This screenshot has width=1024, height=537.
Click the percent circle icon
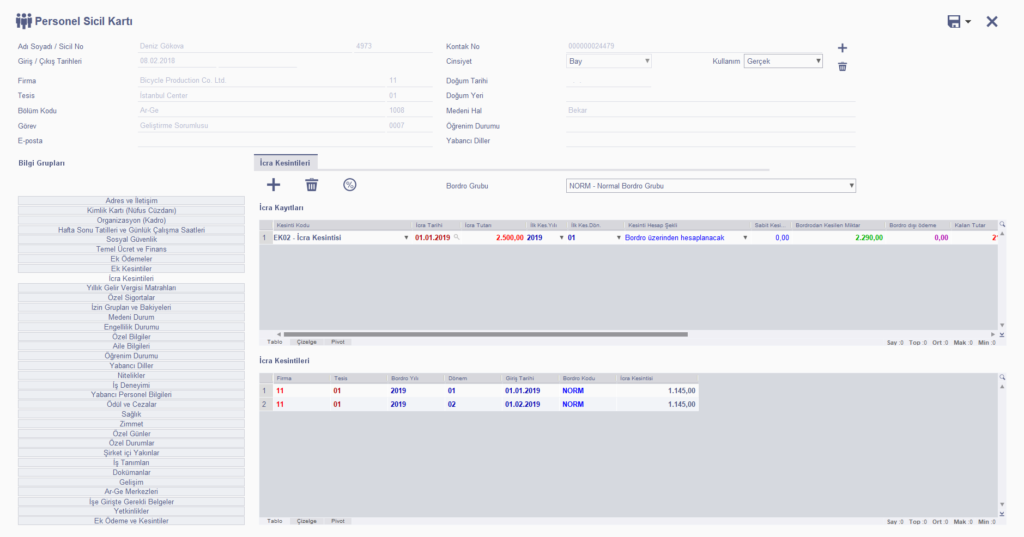(349, 185)
